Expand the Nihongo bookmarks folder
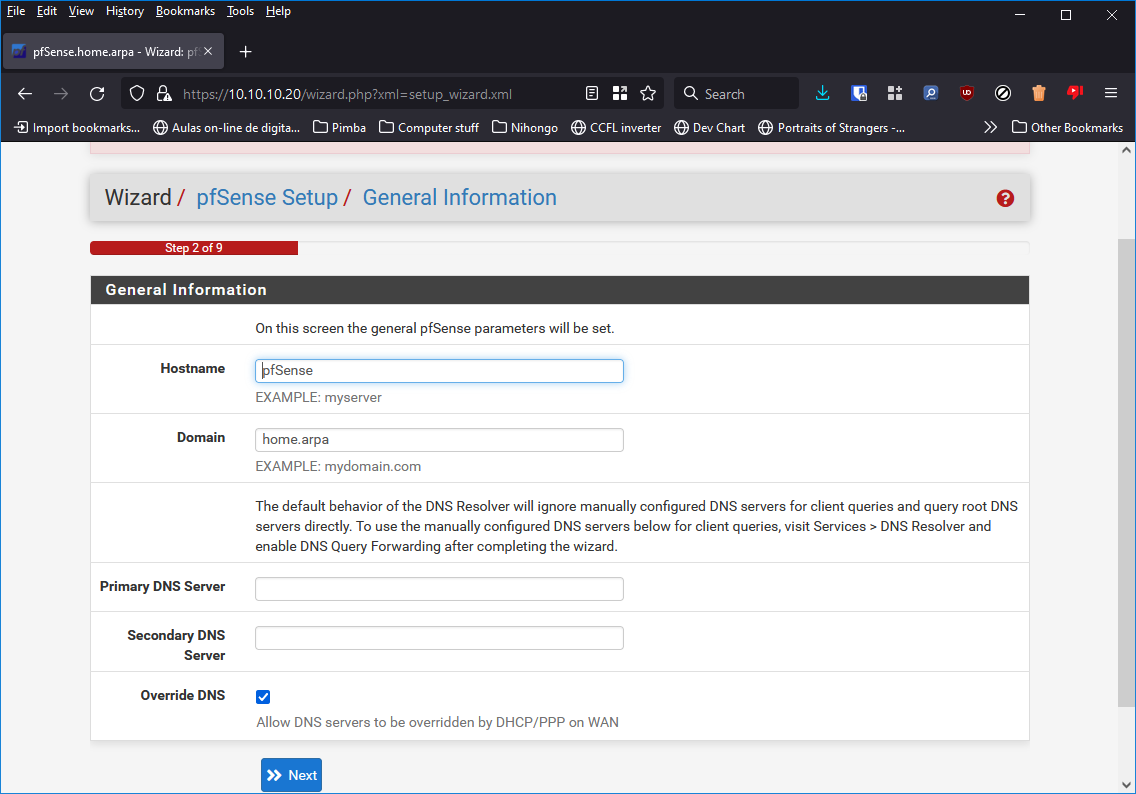The height and width of the screenshot is (794, 1136). [524, 127]
